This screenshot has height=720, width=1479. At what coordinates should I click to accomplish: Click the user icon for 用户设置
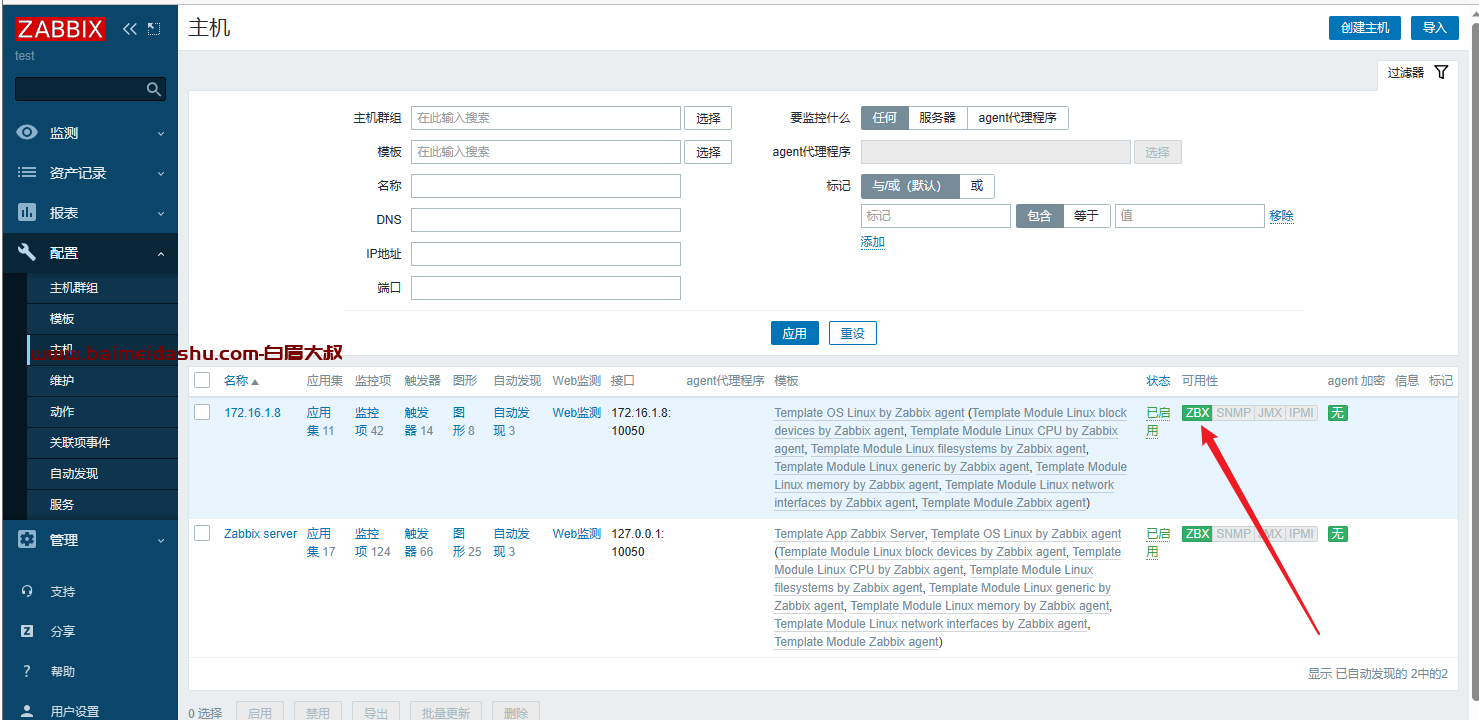pyautogui.click(x=27, y=711)
